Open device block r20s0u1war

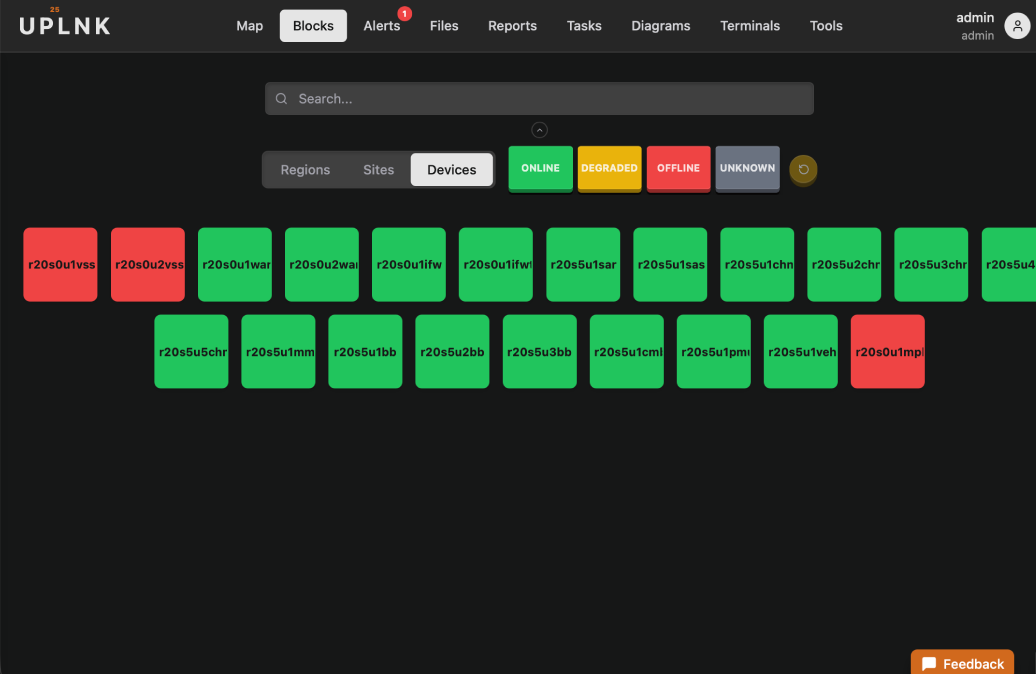pyautogui.click(x=235, y=265)
